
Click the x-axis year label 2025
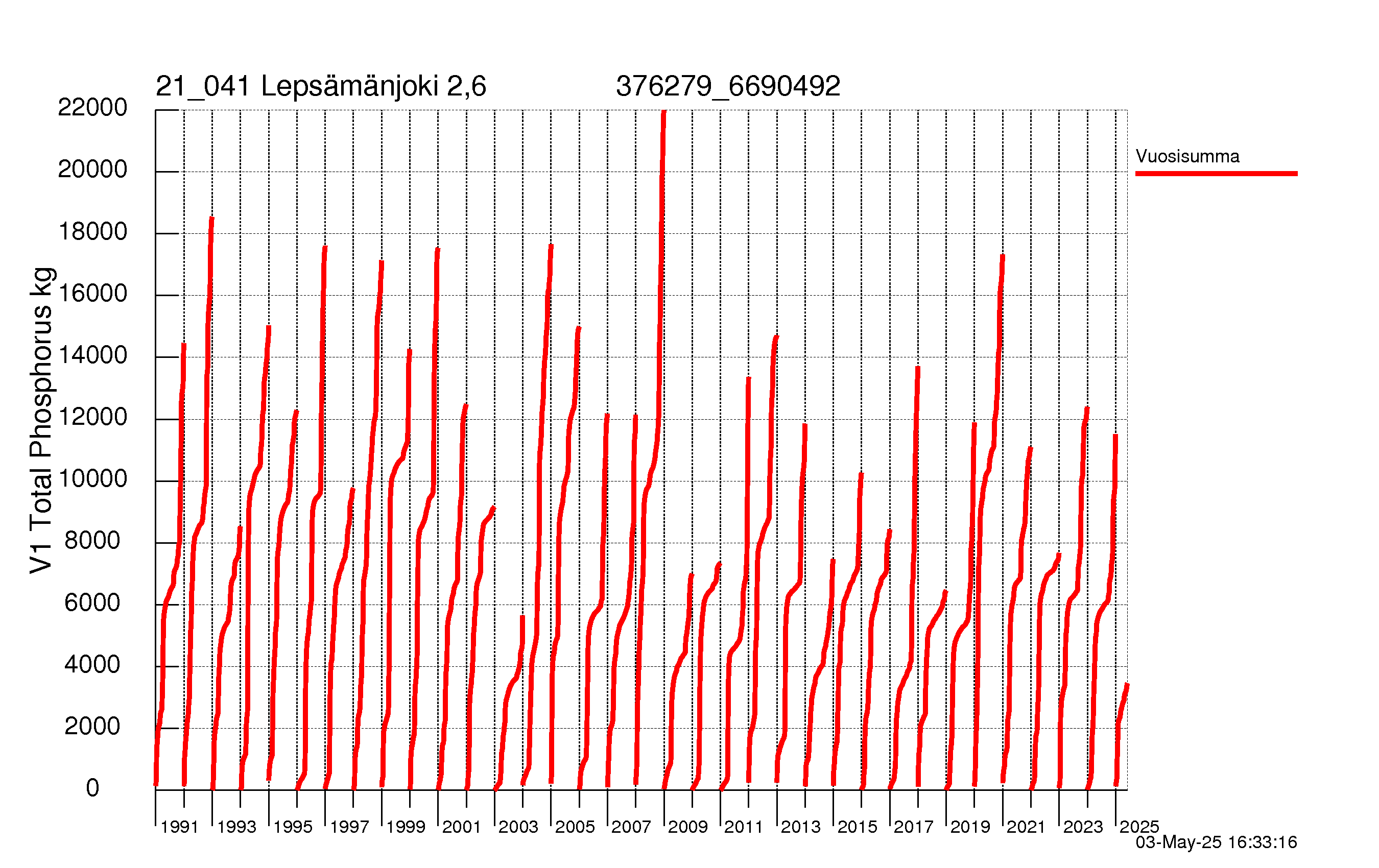(1139, 827)
